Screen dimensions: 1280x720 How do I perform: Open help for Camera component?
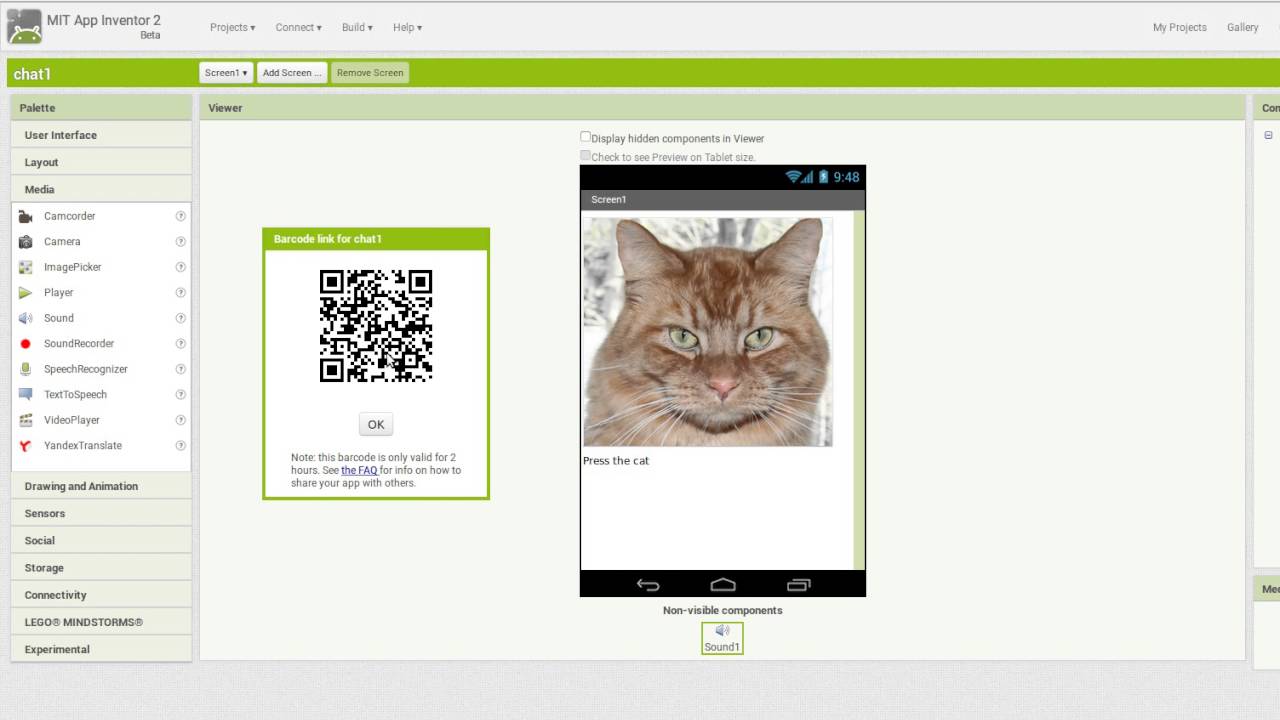[181, 241]
